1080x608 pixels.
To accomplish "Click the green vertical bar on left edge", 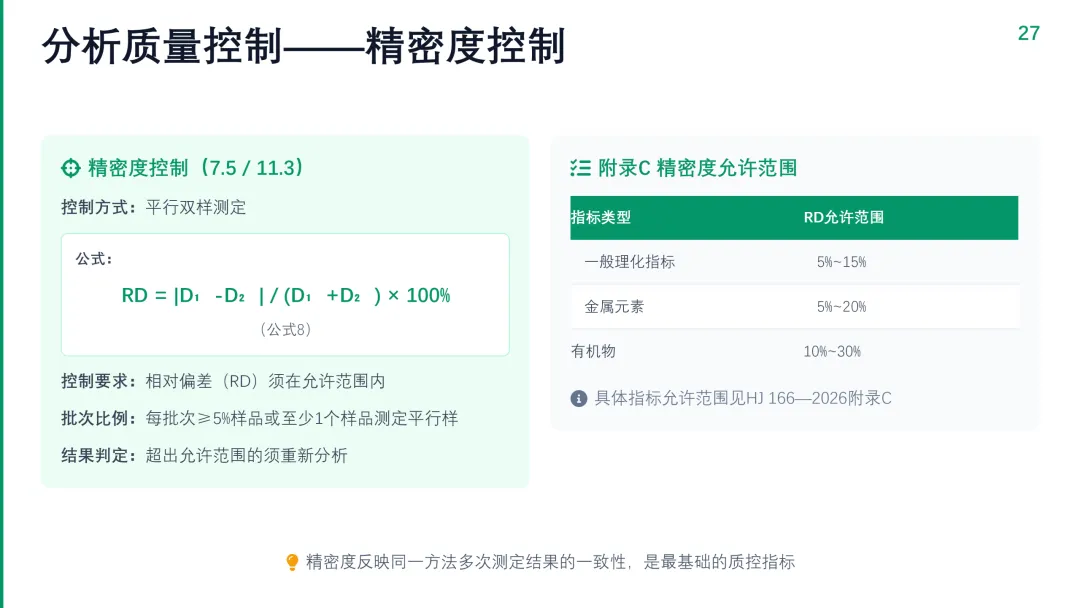I will click(1, 304).
